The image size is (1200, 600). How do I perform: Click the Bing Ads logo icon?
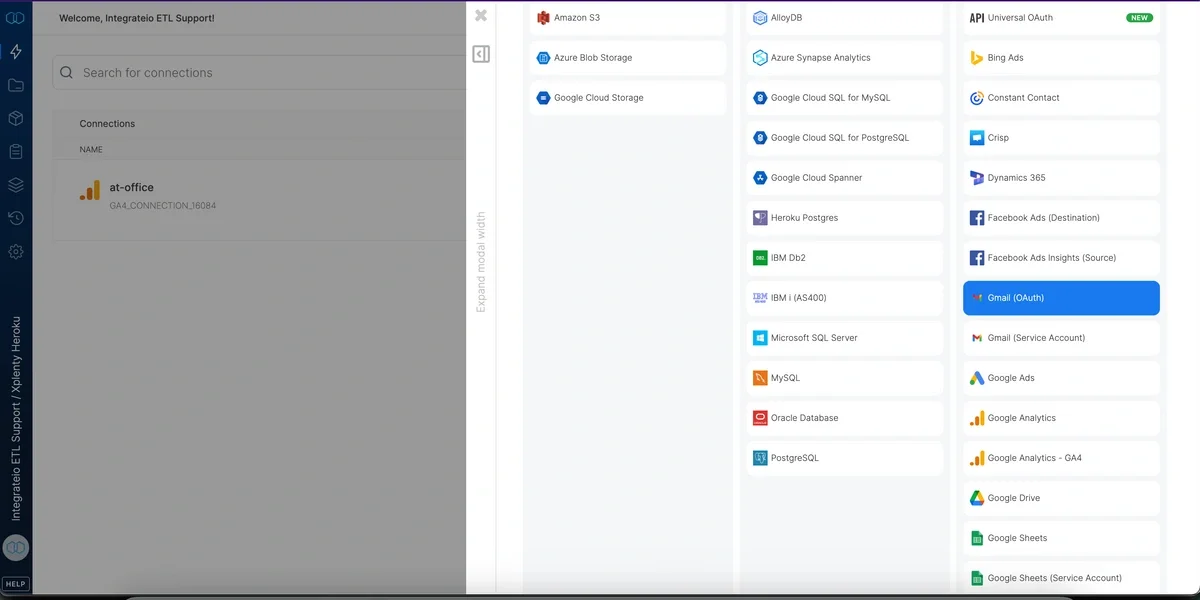pyautogui.click(x=977, y=58)
